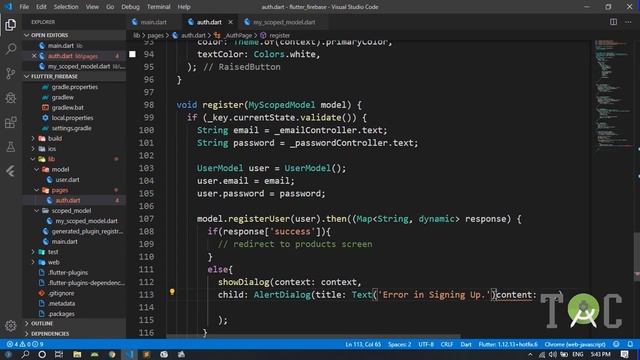Open Task View on the taskbar

click(x=59, y=354)
